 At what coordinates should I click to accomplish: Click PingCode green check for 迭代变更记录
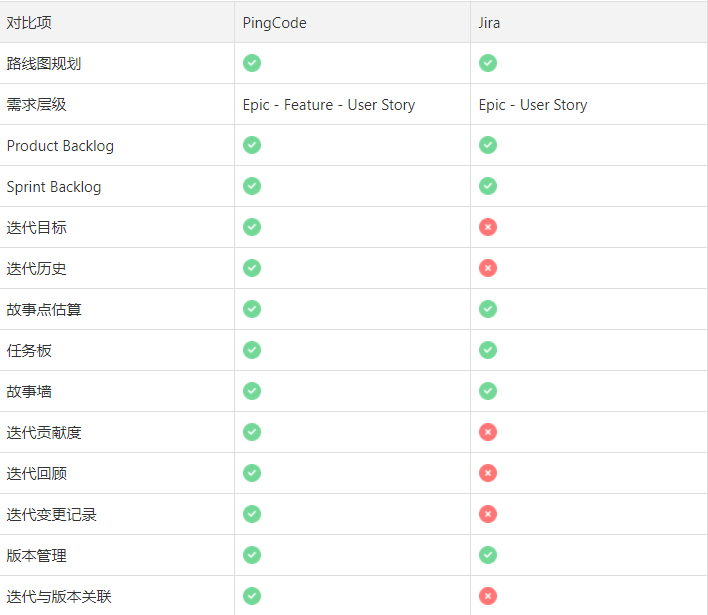coord(252,514)
